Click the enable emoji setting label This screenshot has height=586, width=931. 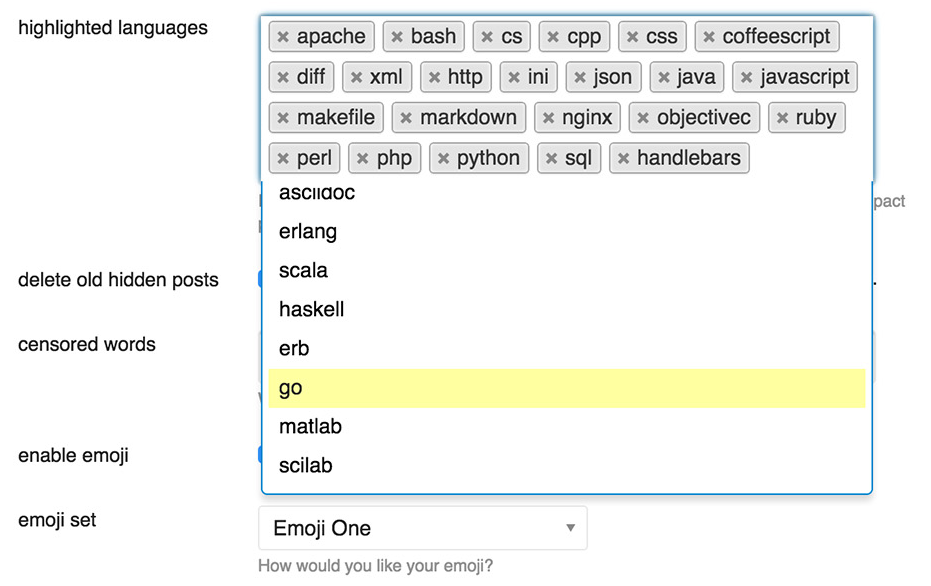73,455
